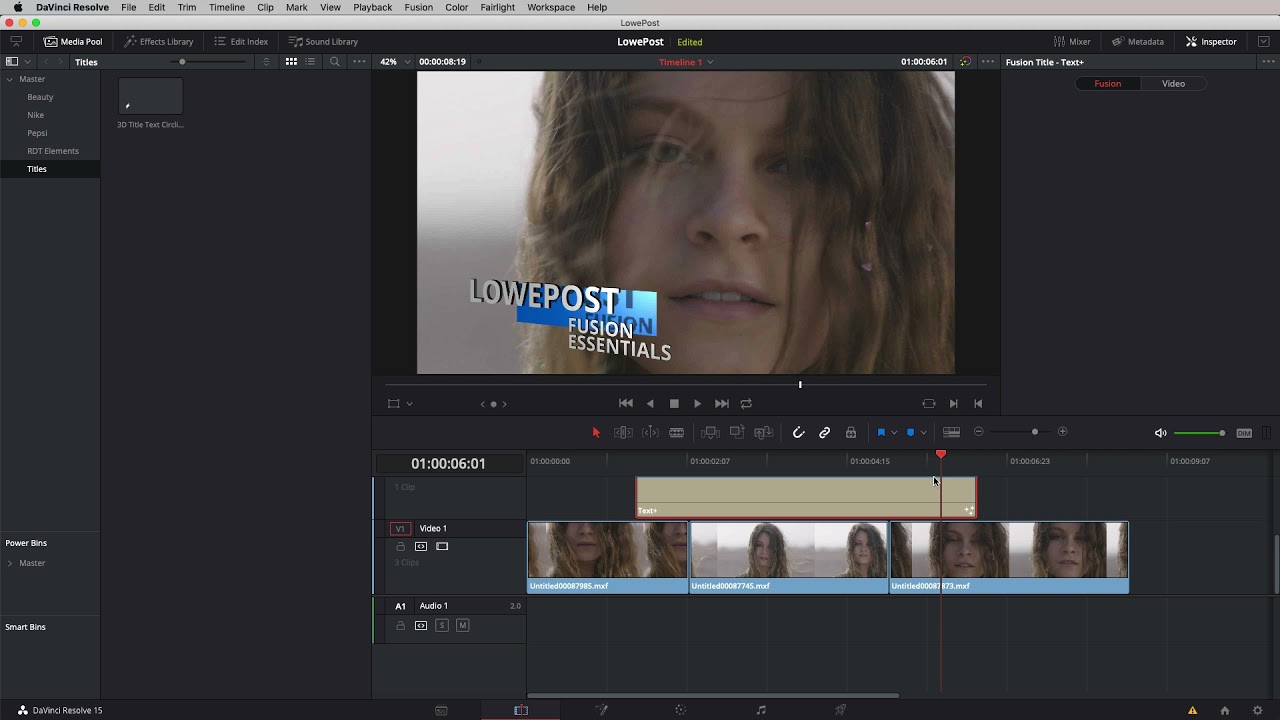The image size is (1280, 720).
Task: Open Project Settings gear icon
Action: click(x=1258, y=710)
